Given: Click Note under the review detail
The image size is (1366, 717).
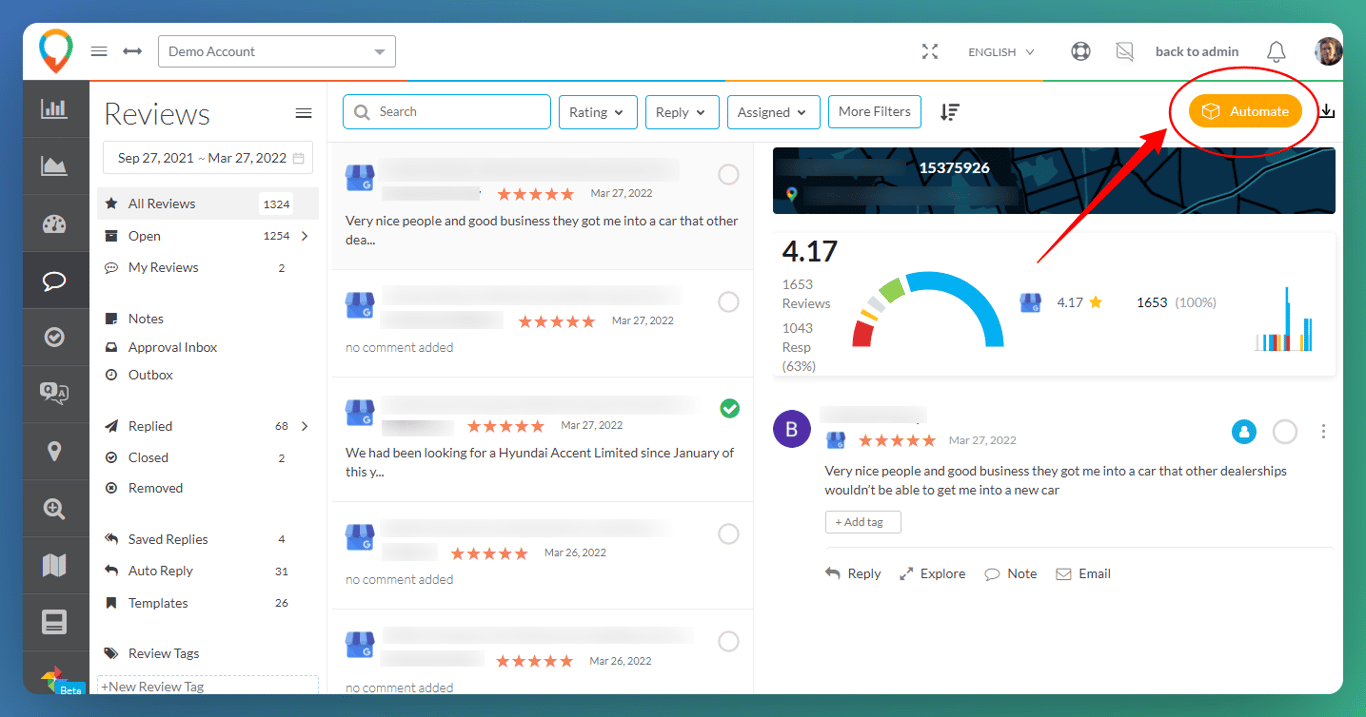Looking at the screenshot, I should [x=1011, y=574].
